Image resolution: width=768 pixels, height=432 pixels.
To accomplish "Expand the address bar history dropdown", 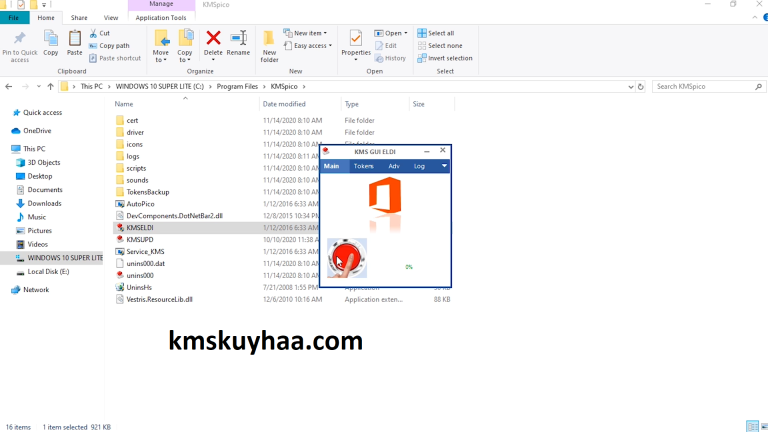I will point(630,87).
